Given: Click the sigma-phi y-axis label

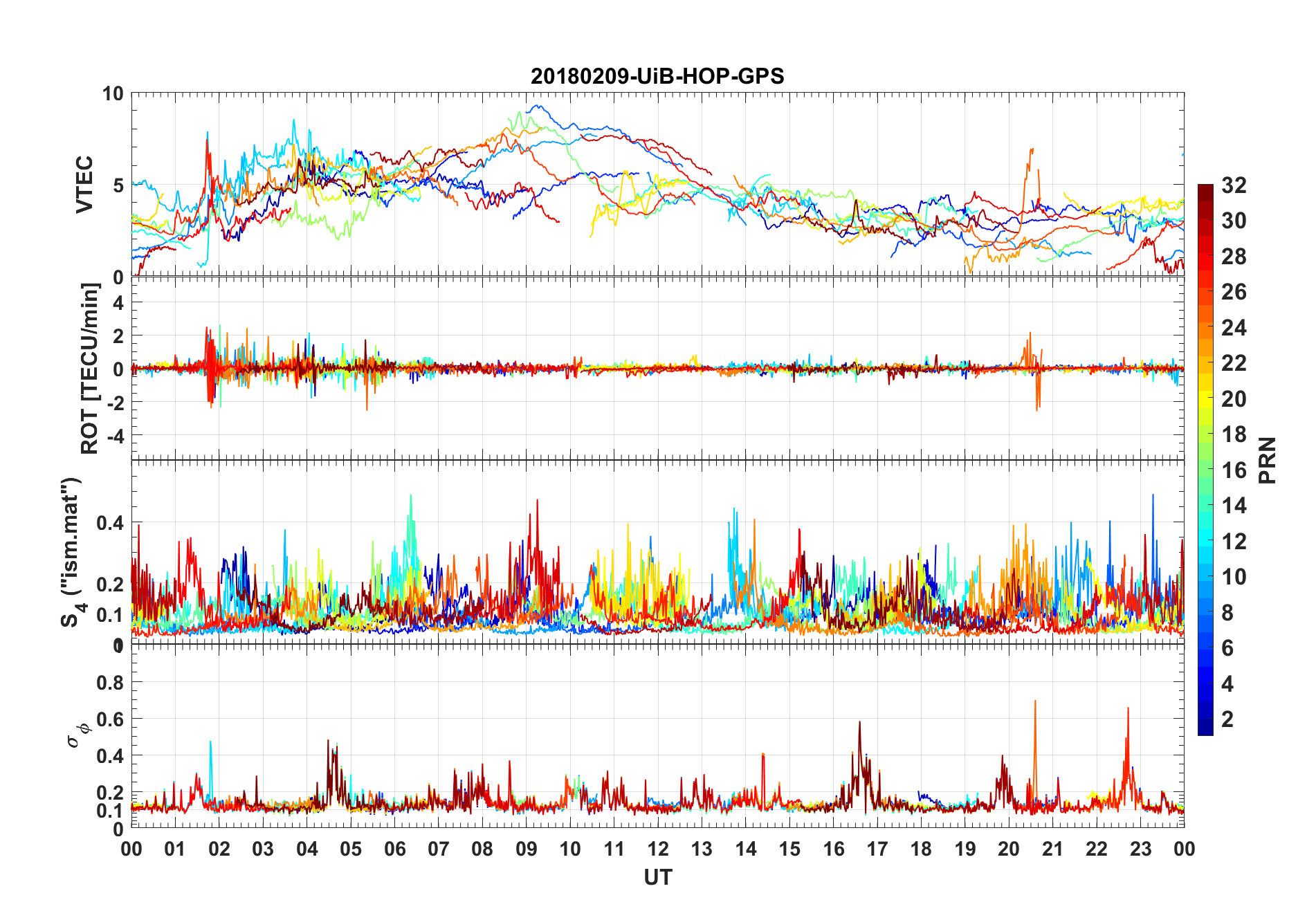Looking at the screenshot, I should [x=79, y=735].
